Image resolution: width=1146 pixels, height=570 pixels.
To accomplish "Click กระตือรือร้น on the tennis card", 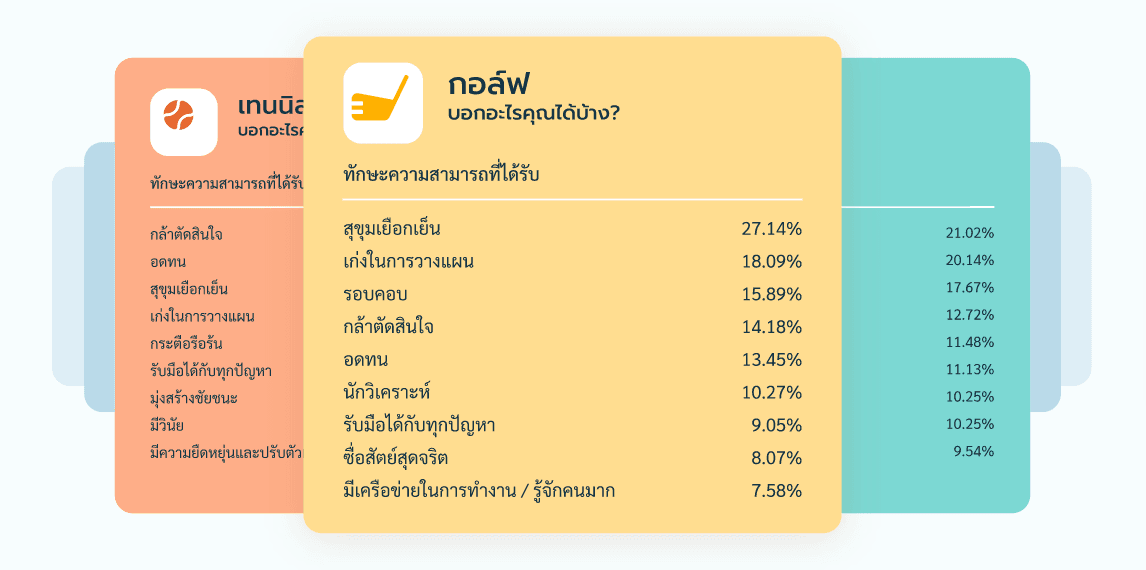I will point(185,344).
